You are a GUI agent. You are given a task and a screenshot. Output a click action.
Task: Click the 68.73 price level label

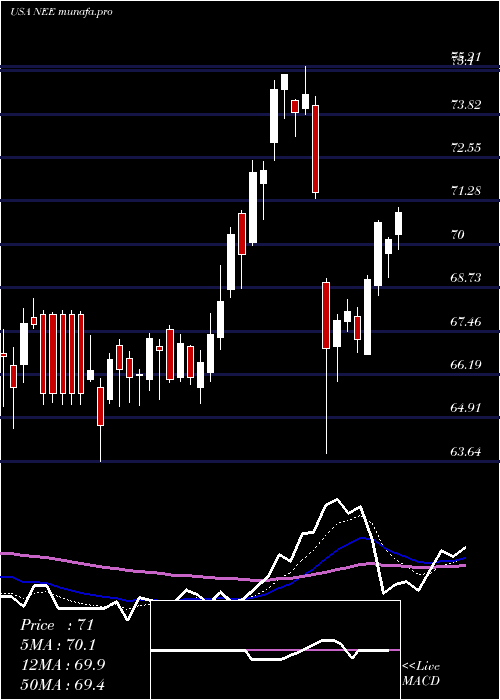(466, 278)
